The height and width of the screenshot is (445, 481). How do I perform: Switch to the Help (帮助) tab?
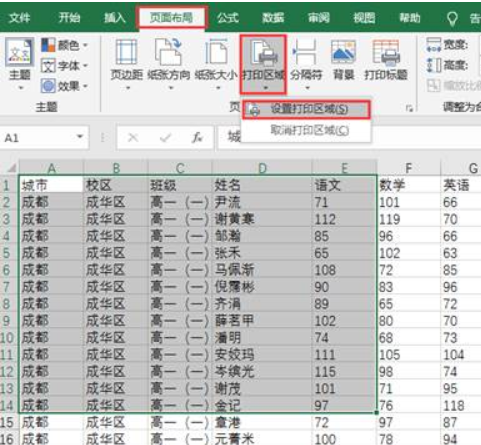410,18
